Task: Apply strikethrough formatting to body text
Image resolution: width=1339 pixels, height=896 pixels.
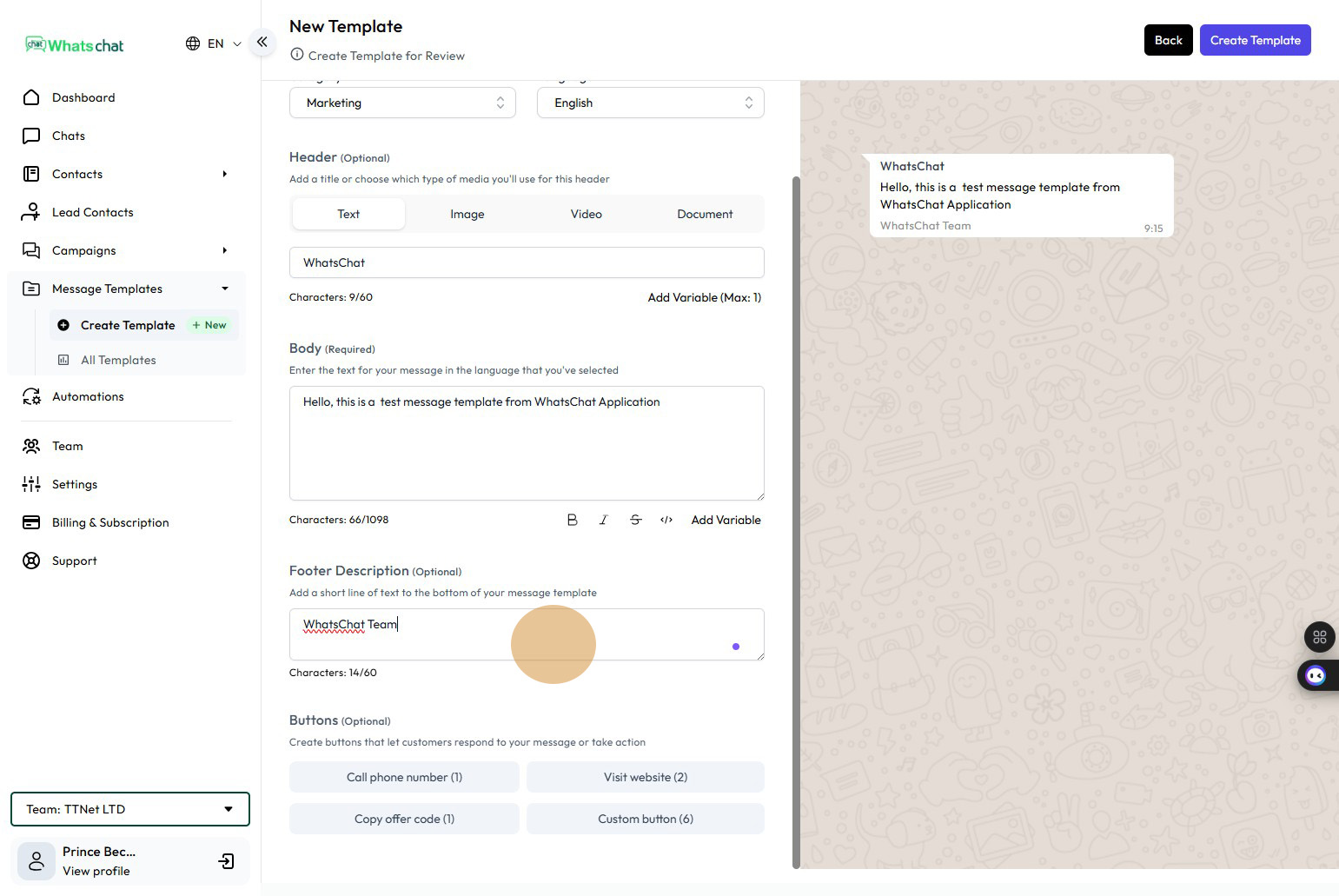Action: coord(635,520)
